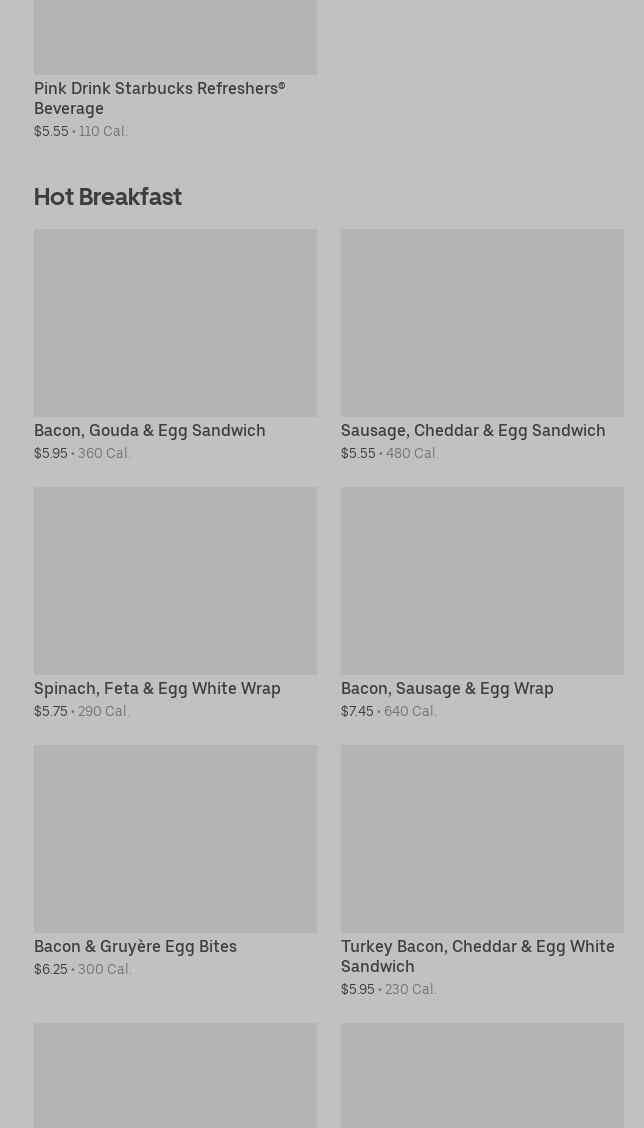Click the $7.45 price of Bacon, Sausage Wrap

click(x=357, y=711)
